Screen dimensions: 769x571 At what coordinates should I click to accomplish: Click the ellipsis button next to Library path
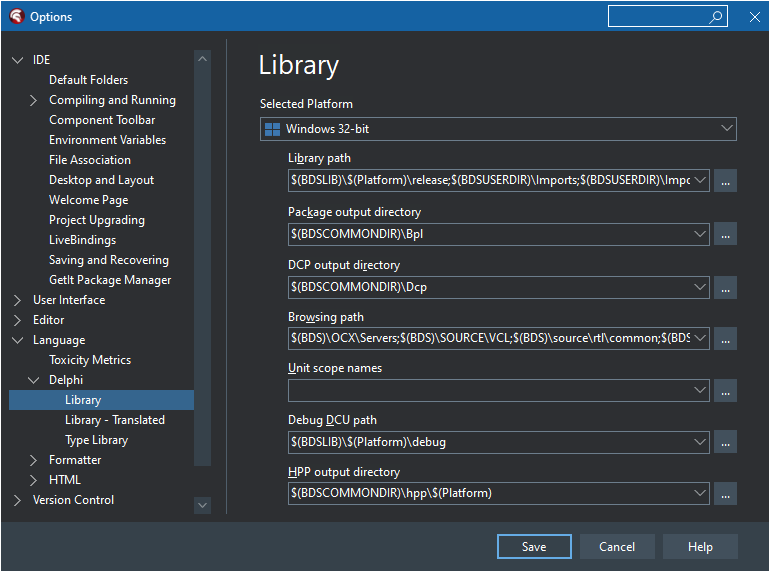click(725, 181)
